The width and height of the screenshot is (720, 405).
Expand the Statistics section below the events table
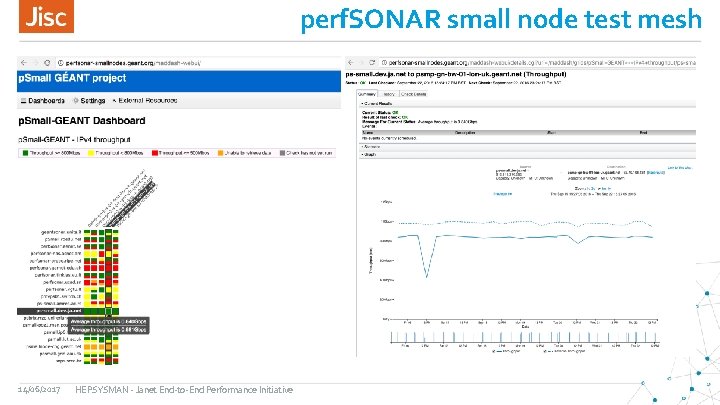coord(527,146)
